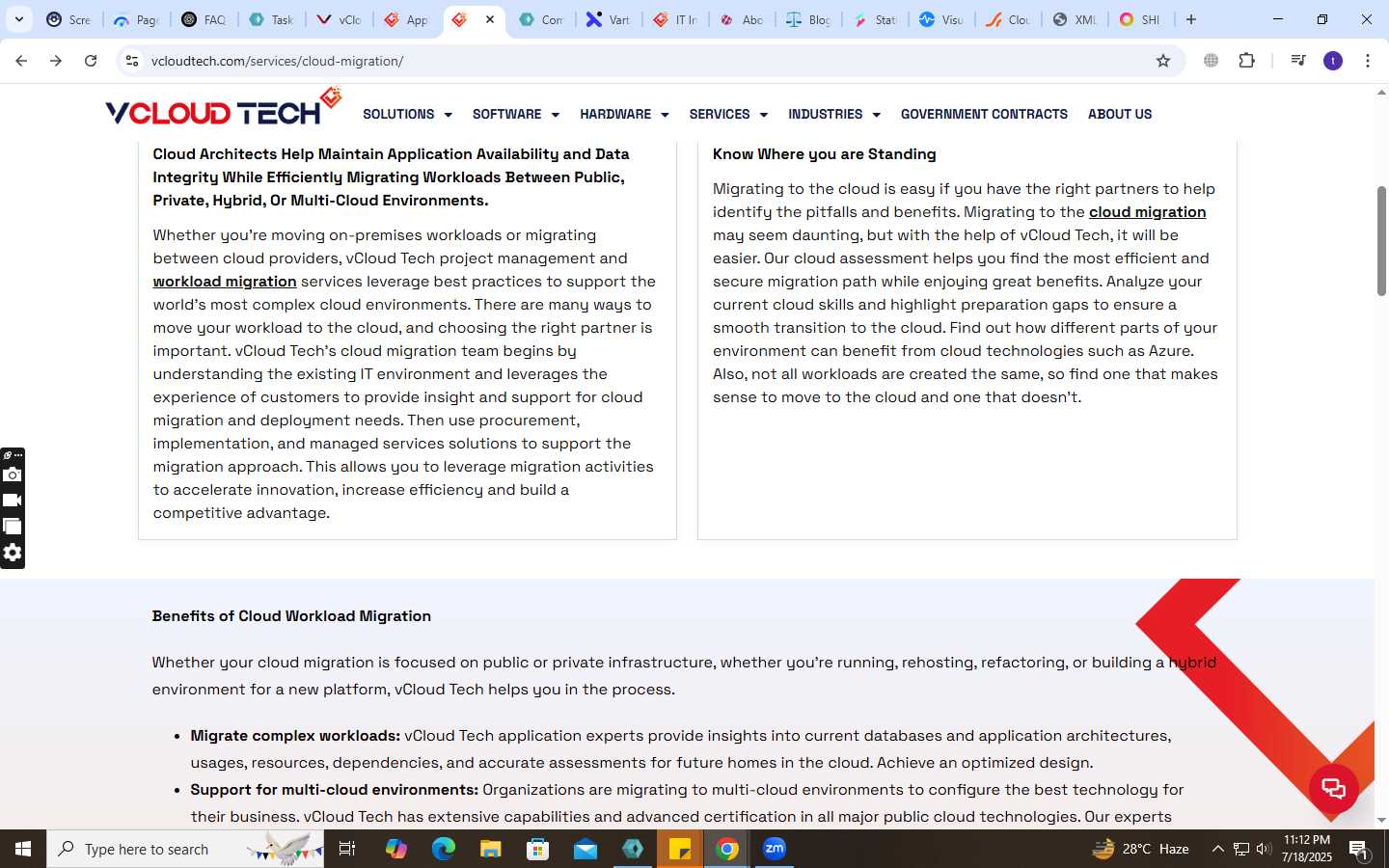This screenshot has height=868, width=1389.
Task: Click 'Support for multi-cloud environments:' bullet text
Action: point(334,790)
